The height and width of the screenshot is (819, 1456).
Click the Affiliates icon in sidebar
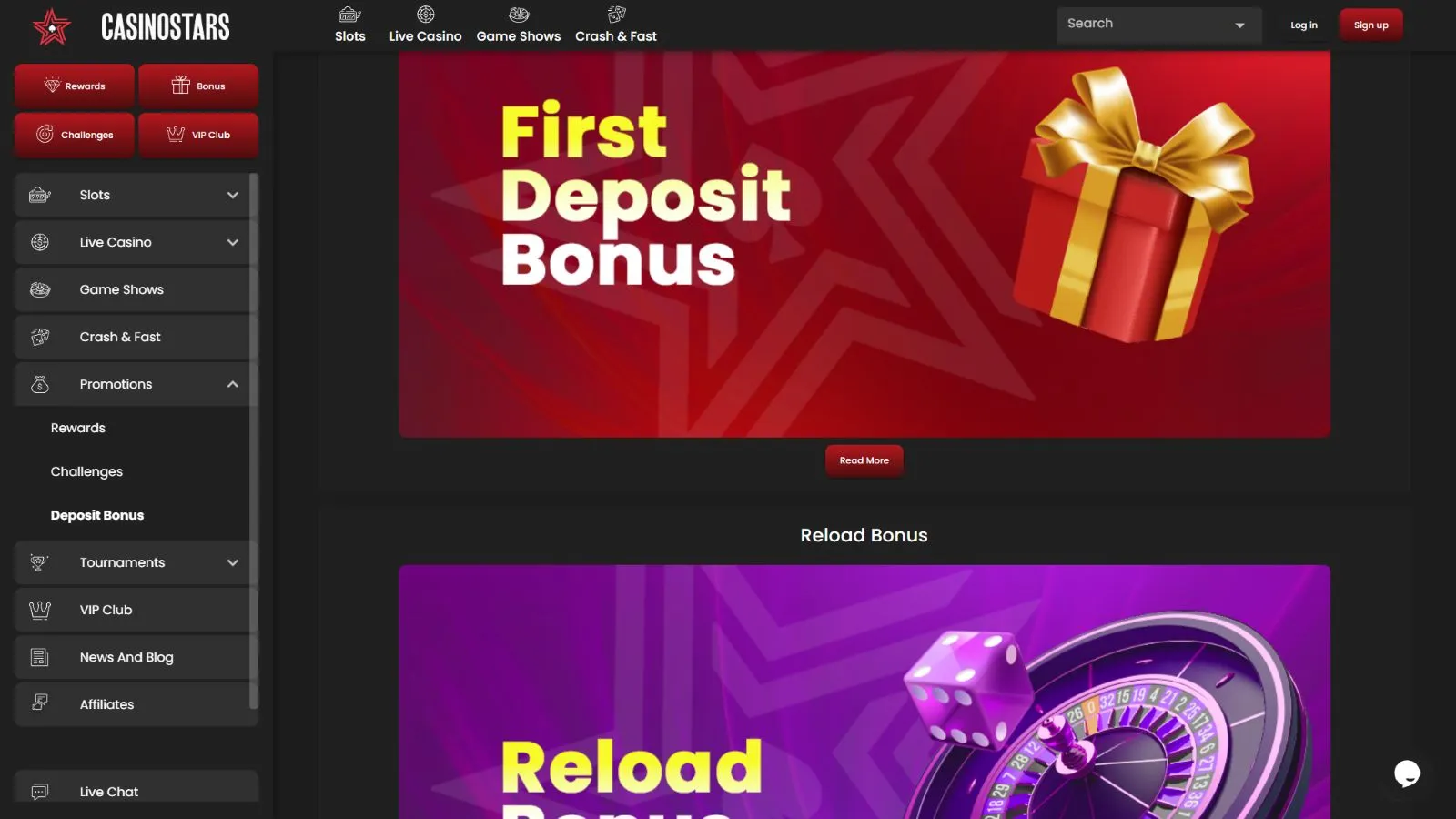[x=40, y=703]
